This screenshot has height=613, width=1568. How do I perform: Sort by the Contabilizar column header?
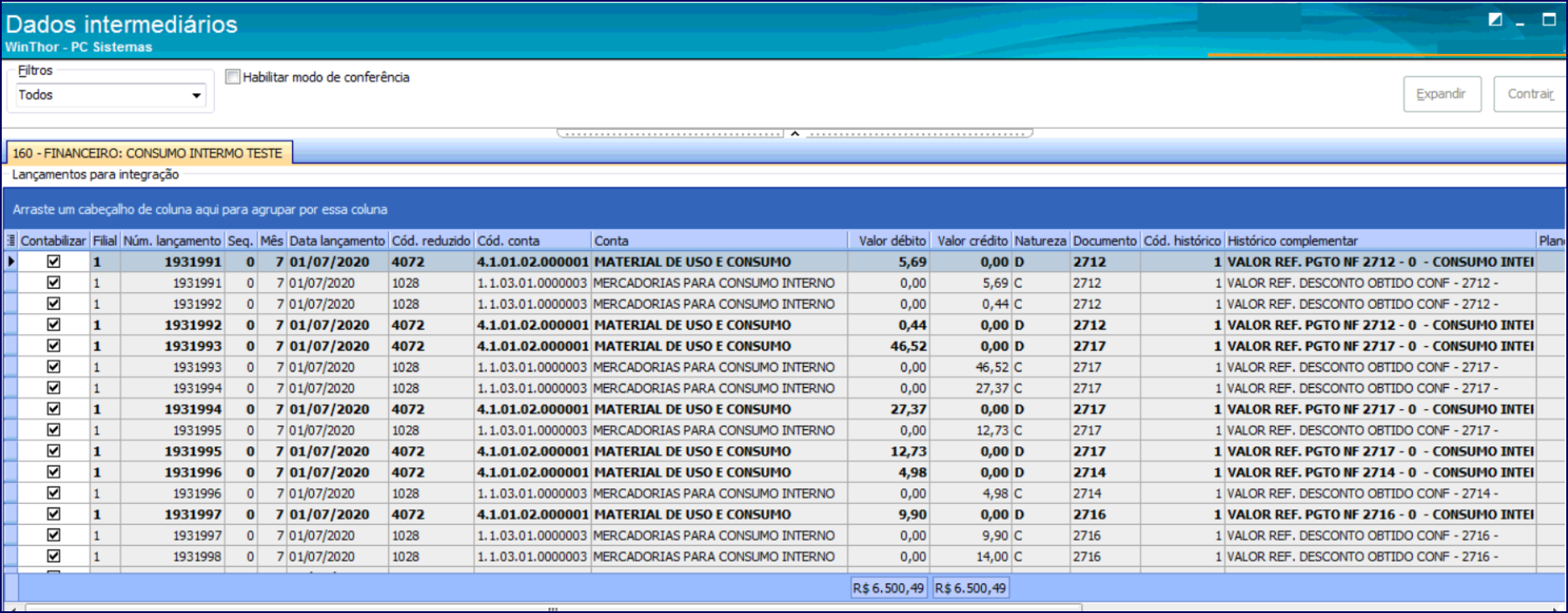pos(53,241)
